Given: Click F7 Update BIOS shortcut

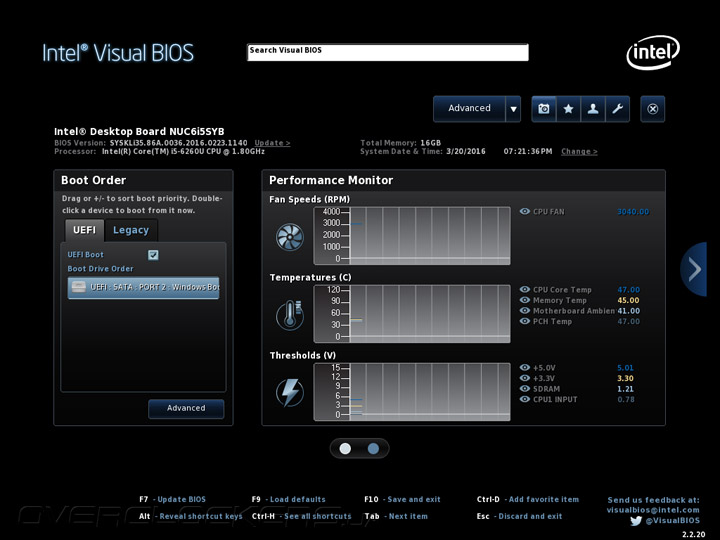Looking at the screenshot, I should pos(172,499).
